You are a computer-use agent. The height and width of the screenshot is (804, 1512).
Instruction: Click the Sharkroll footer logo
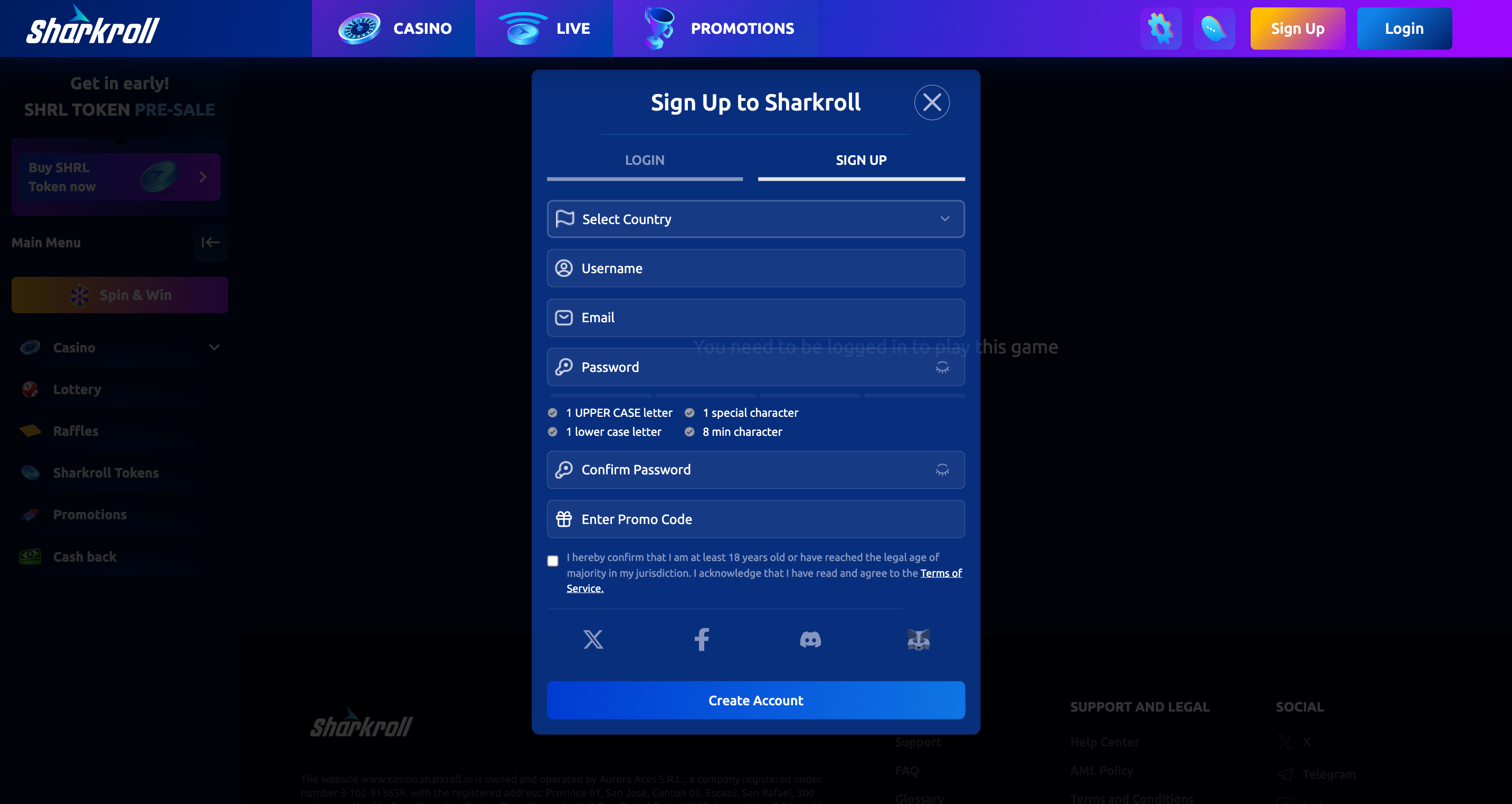[362, 723]
